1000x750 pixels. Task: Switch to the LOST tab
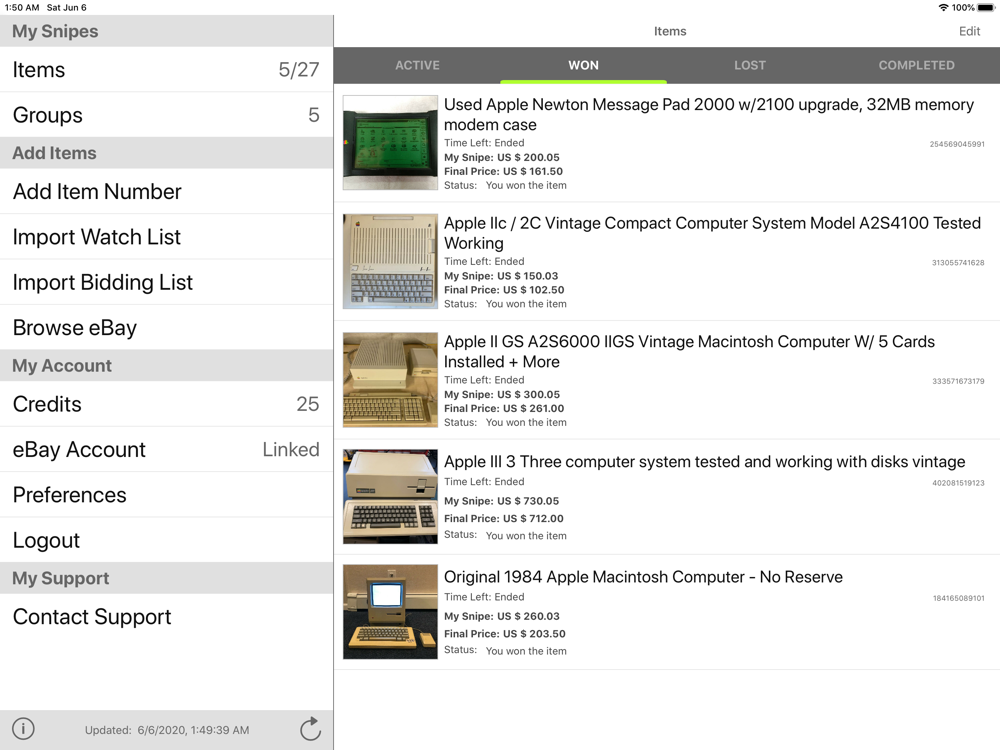(750, 65)
